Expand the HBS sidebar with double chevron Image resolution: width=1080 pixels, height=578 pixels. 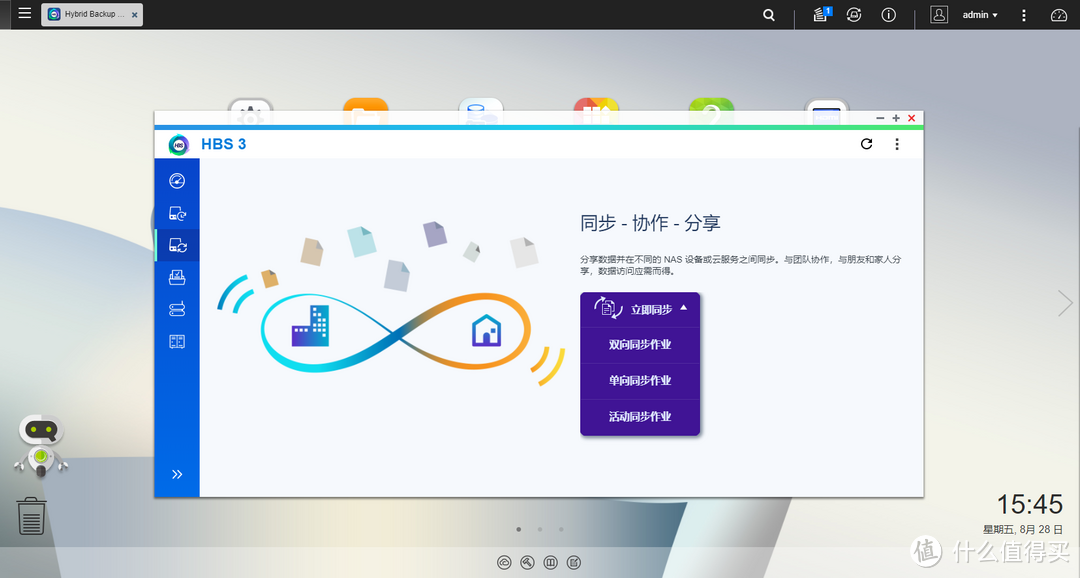[x=177, y=474]
